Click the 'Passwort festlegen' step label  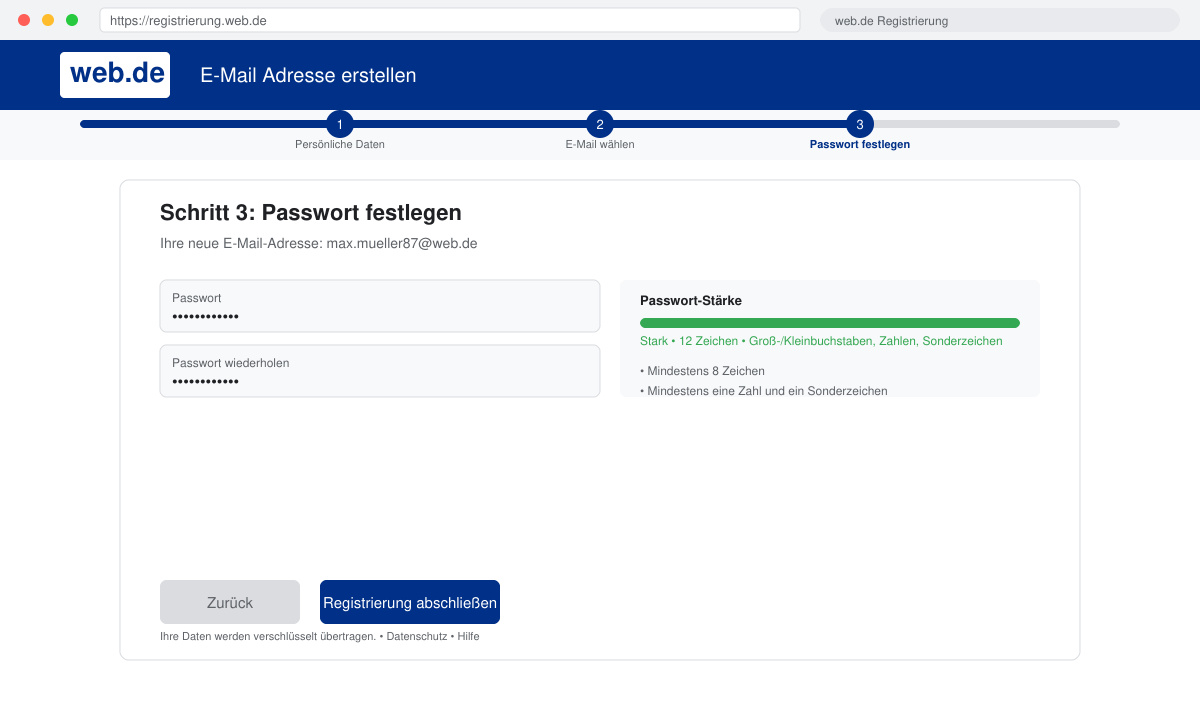click(x=860, y=144)
